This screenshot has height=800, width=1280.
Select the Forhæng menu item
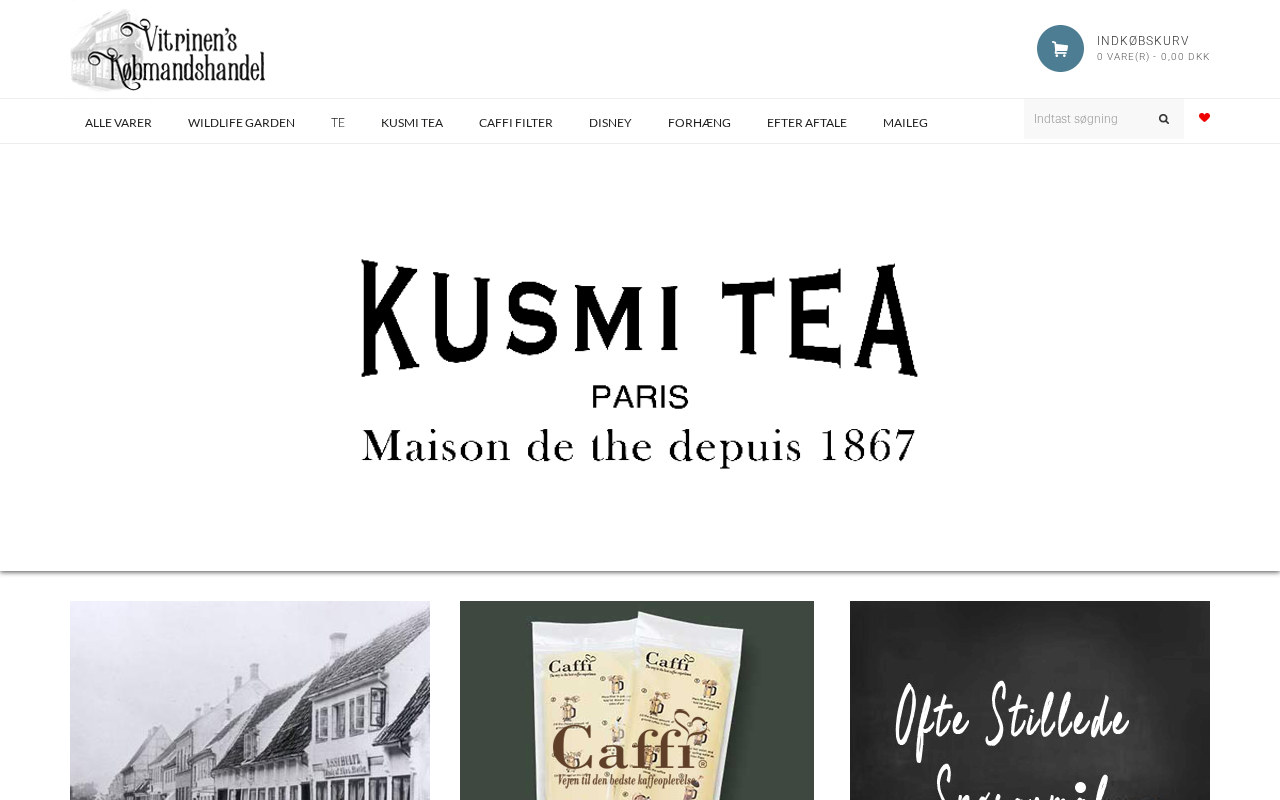699,123
